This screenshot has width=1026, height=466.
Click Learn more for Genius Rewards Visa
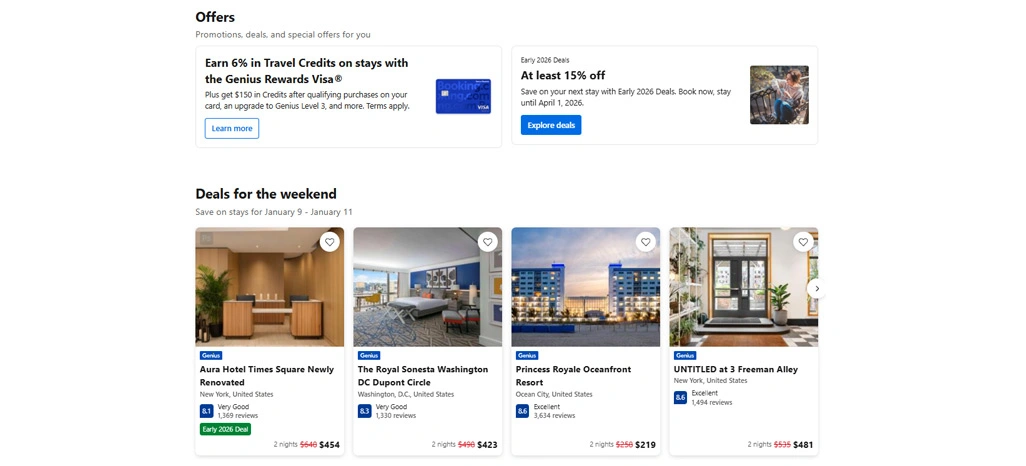point(232,128)
